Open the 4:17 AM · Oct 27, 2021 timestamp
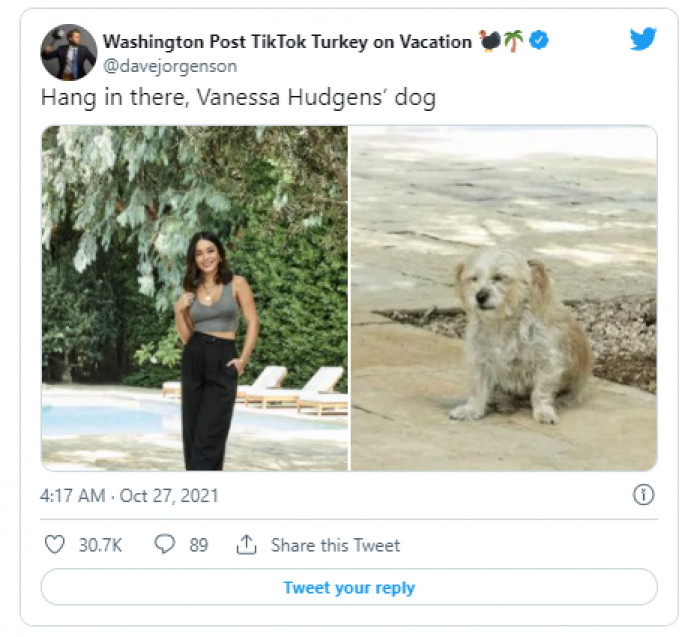Screen dimensions: 700x637 pos(130,496)
